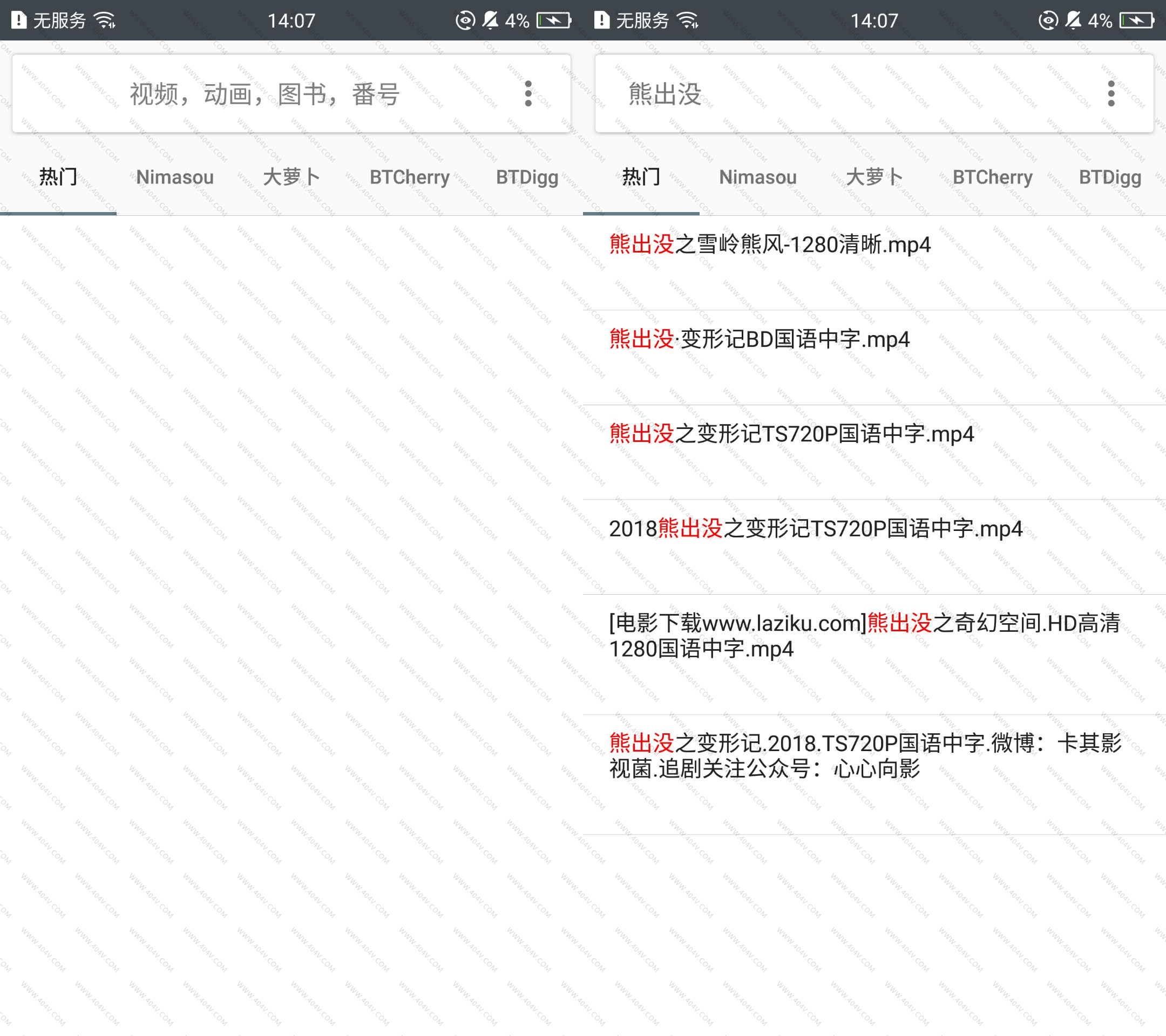Tap the right screen WiFi status icon
This screenshot has width=1166, height=1036.
point(688,21)
